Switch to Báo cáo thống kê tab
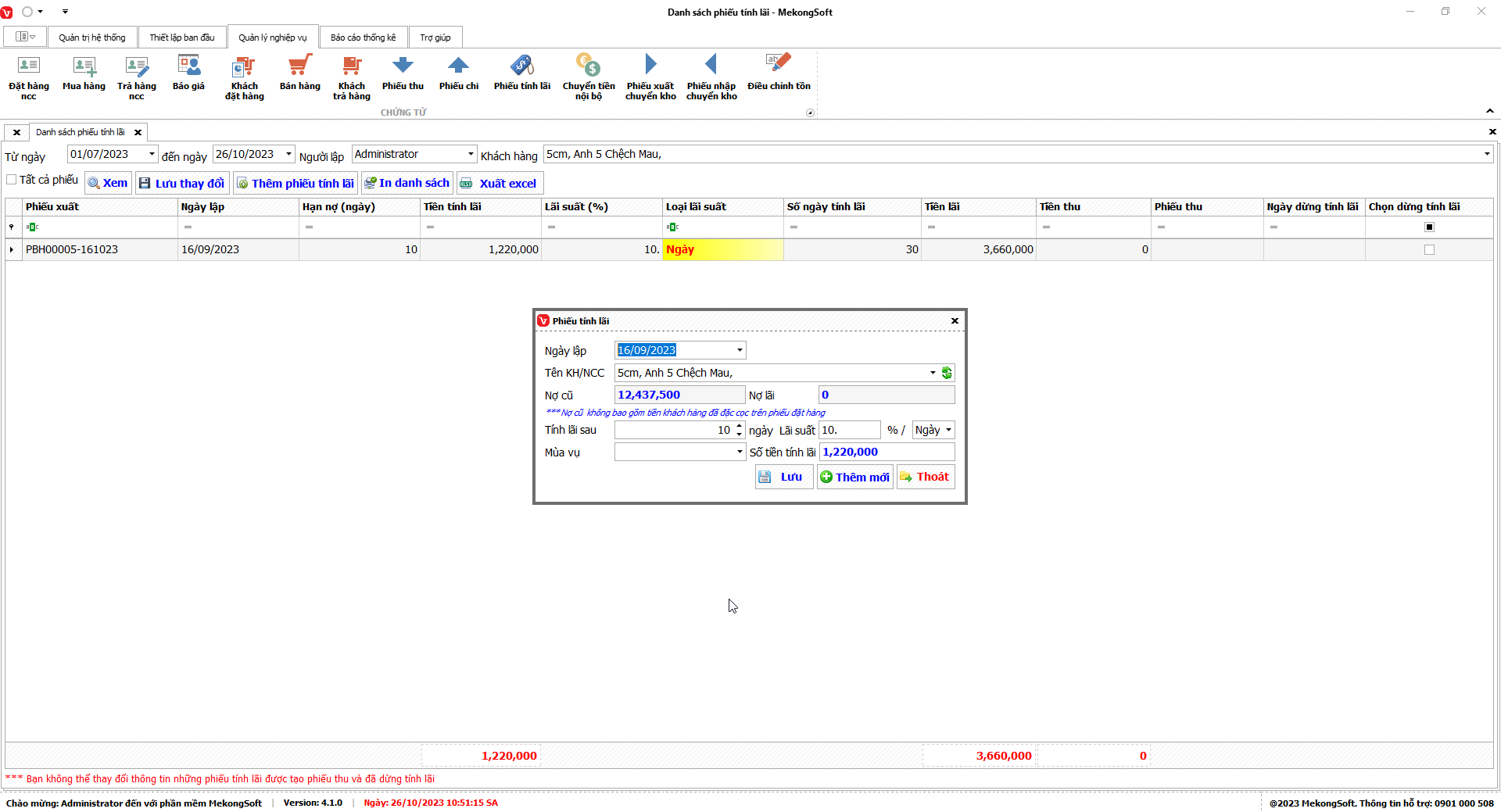Image resolution: width=1501 pixels, height=812 pixels. coord(363,38)
